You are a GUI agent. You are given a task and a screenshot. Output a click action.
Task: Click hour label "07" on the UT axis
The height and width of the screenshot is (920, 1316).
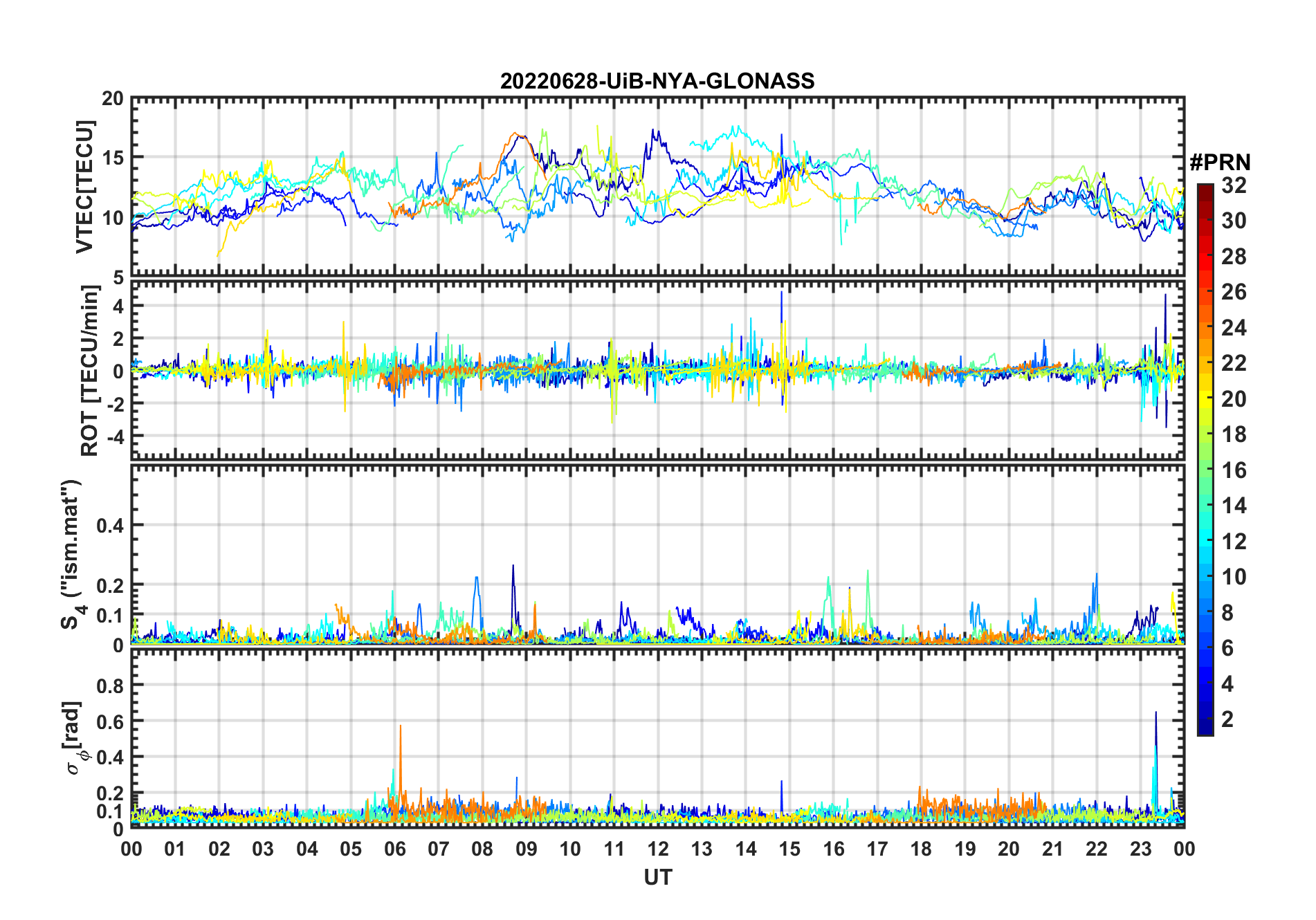coord(439,849)
